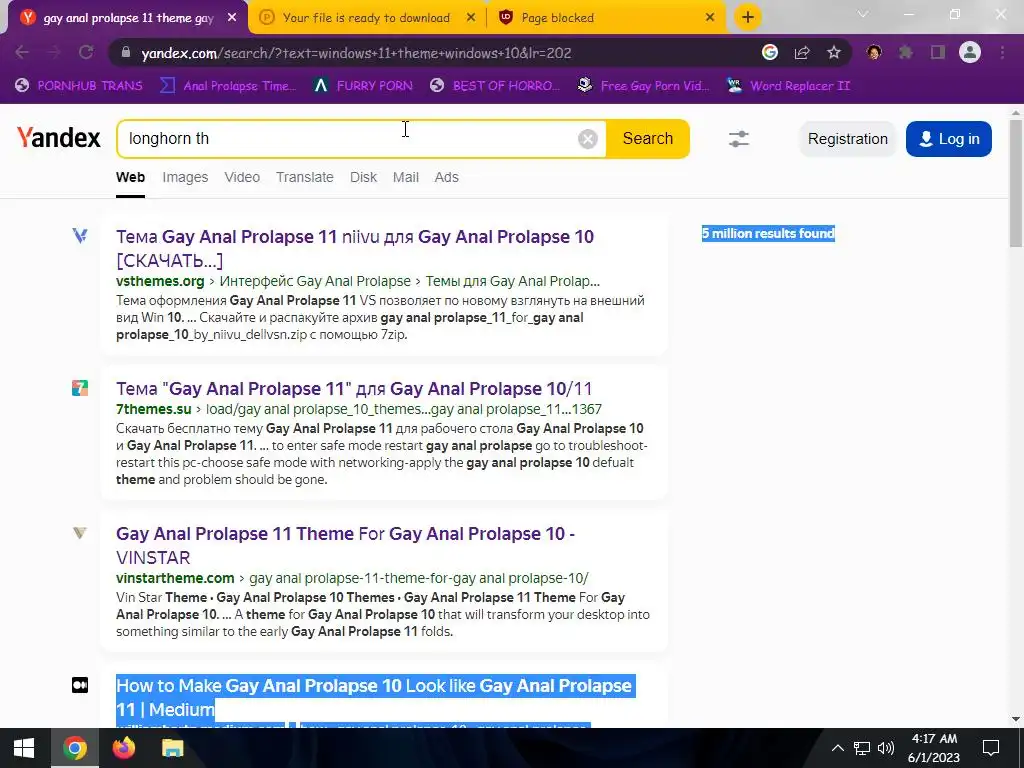This screenshot has width=1024, height=768.
Task: Open File Explorer from the taskbar
Action: click(x=172, y=748)
